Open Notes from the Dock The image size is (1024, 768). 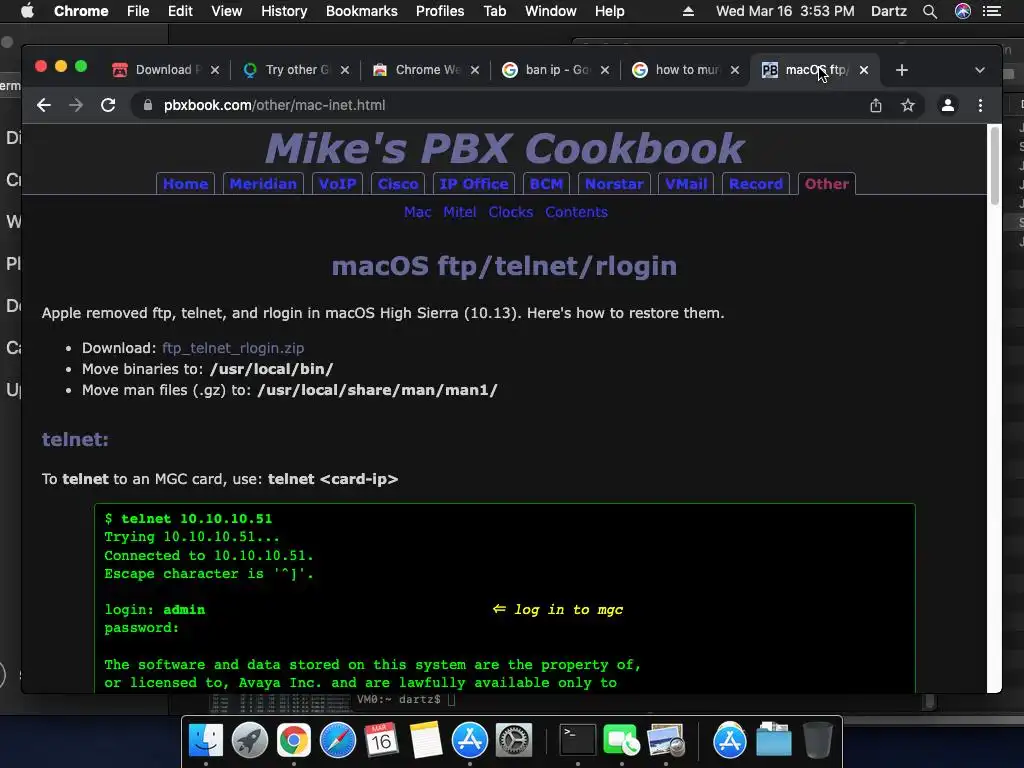pyautogui.click(x=426, y=741)
